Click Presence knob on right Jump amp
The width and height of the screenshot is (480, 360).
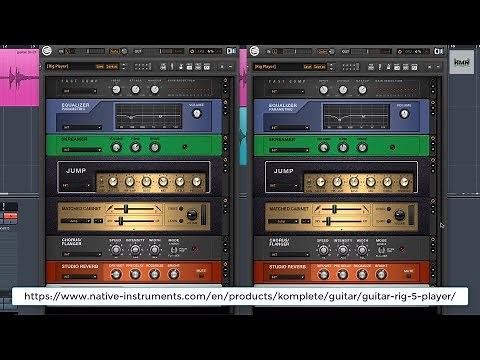point(404,182)
